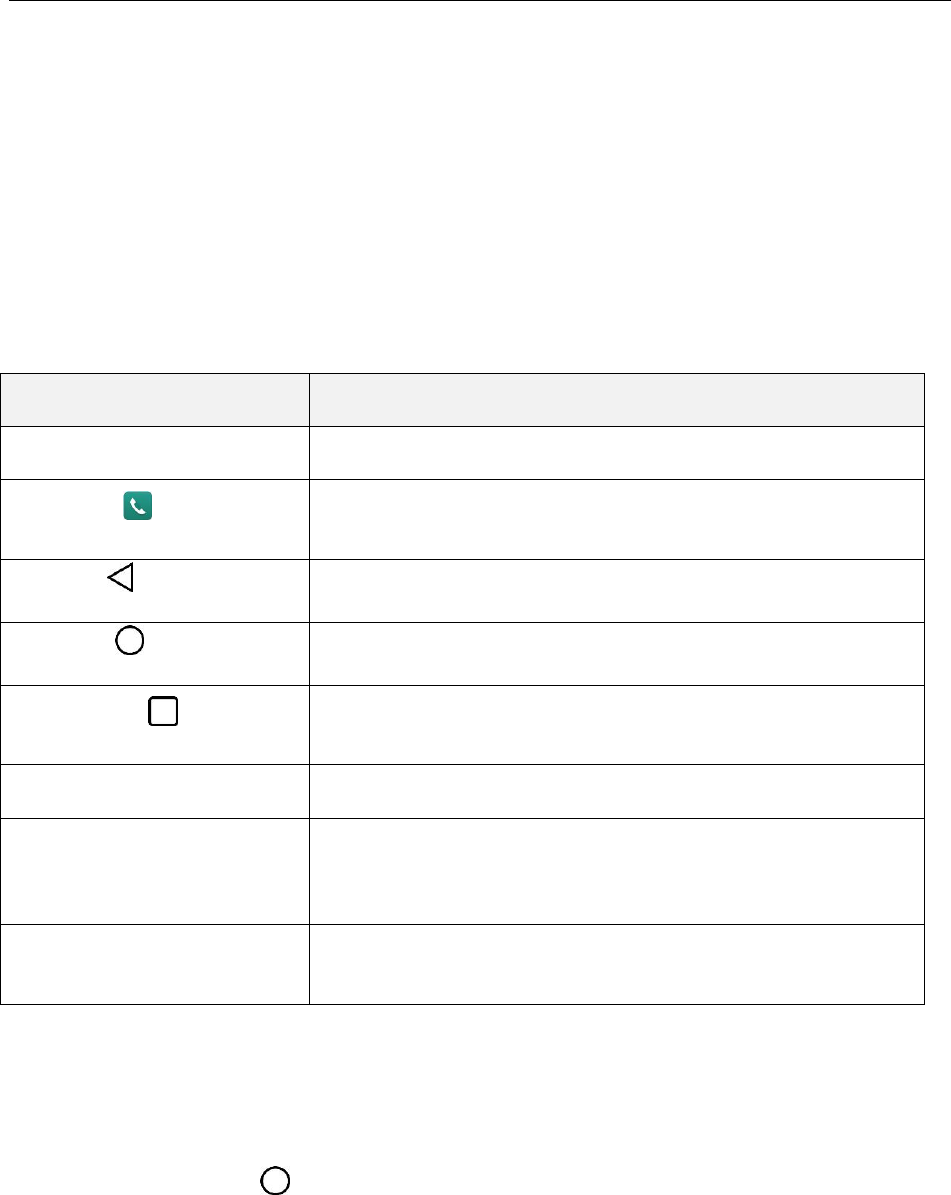The width and height of the screenshot is (951, 1195).
Task: Click the empty wide cell right under the header
Action: click(615, 452)
